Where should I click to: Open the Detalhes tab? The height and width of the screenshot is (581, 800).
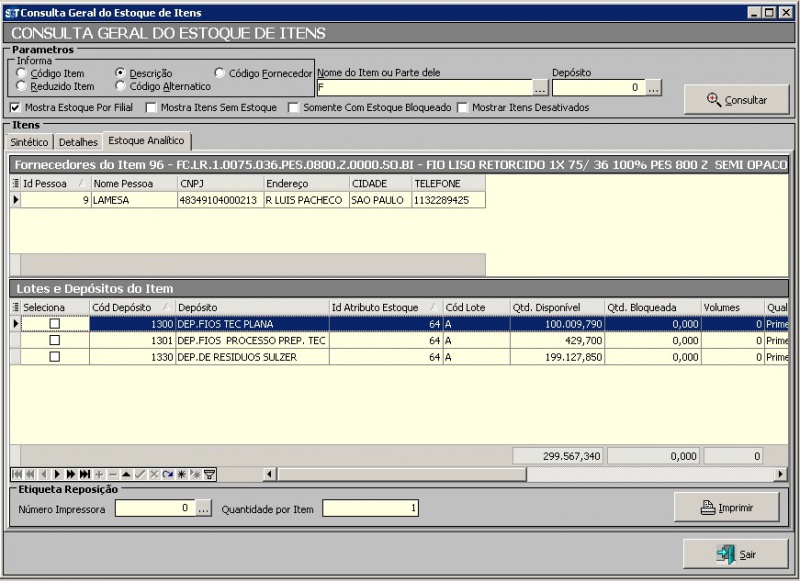[78, 142]
